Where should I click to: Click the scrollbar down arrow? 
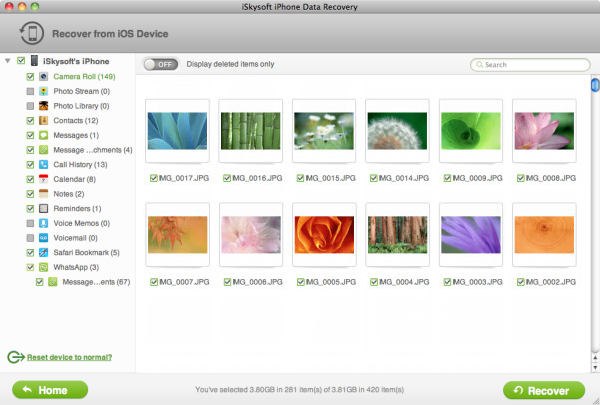pos(595,367)
